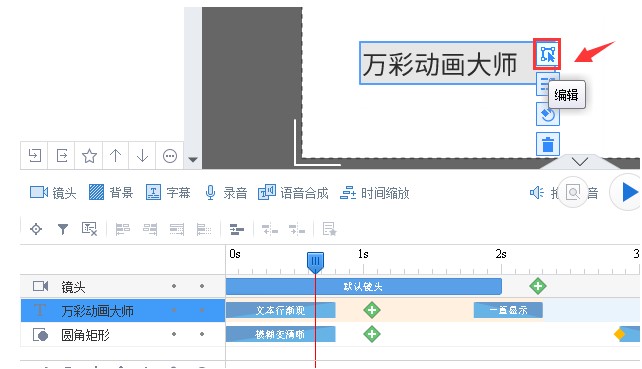Screen dimensions: 642x369
Task: Select the 万彩动画大师 text track row
Action: coord(123,310)
